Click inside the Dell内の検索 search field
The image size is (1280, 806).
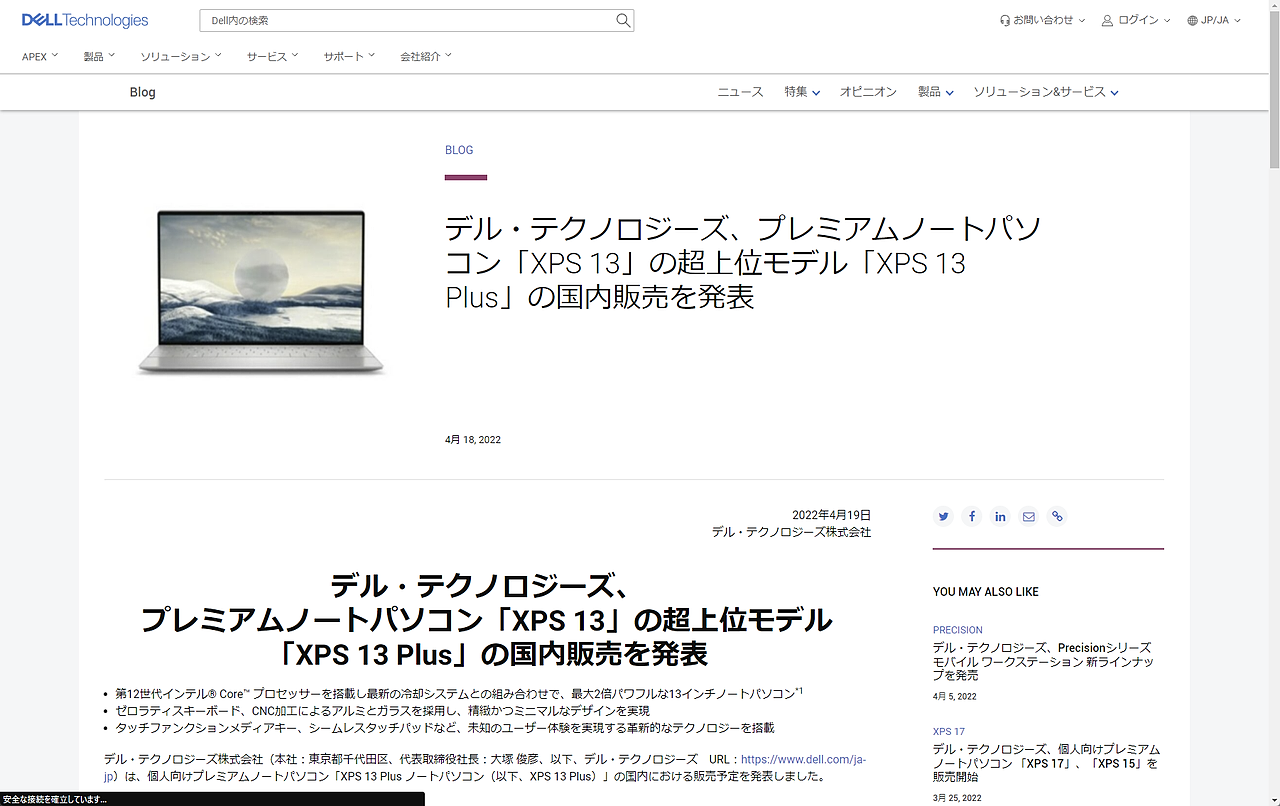click(x=400, y=20)
